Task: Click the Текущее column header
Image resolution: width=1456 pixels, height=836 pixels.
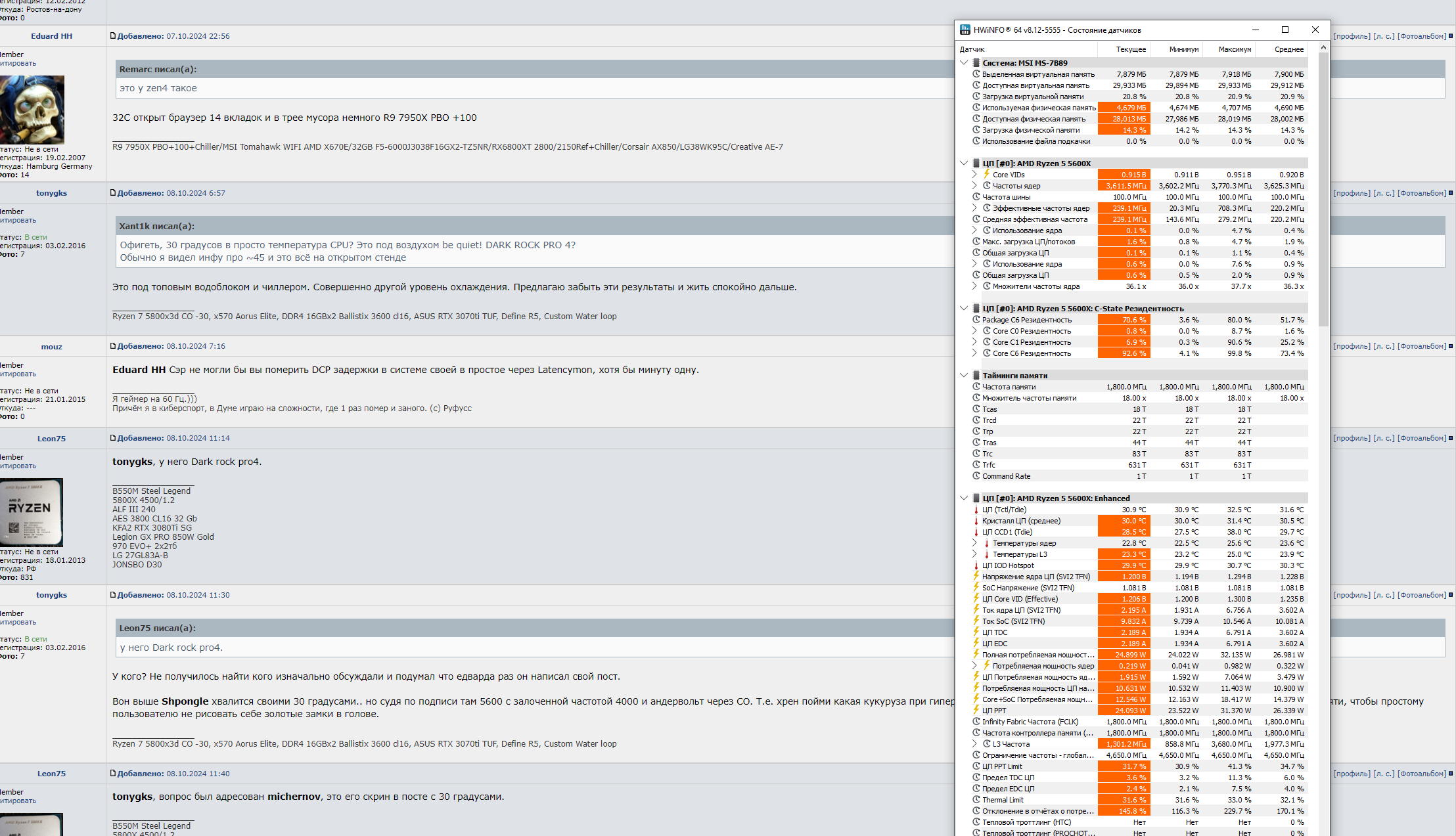Action: [x=1131, y=49]
